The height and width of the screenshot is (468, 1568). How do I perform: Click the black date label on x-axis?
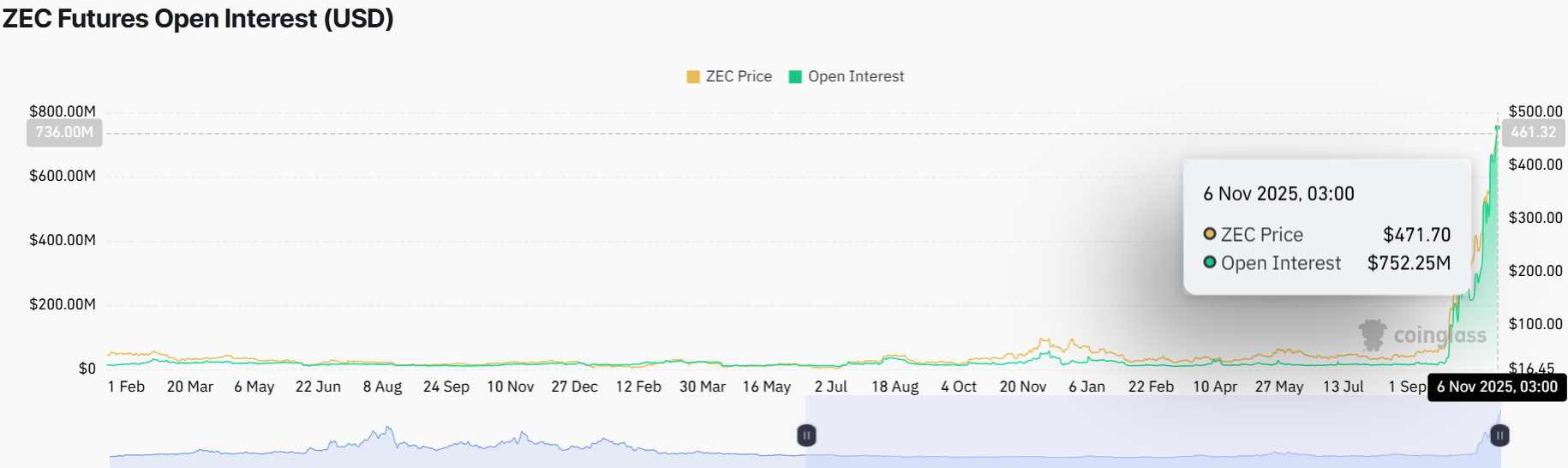click(1497, 387)
